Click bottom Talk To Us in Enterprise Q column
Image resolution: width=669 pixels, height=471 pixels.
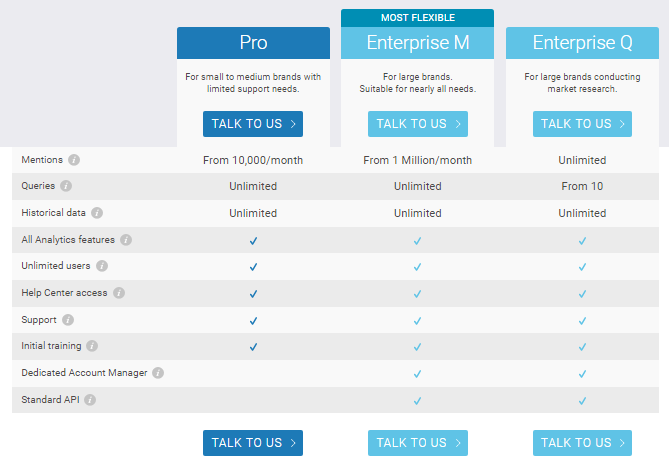582,443
